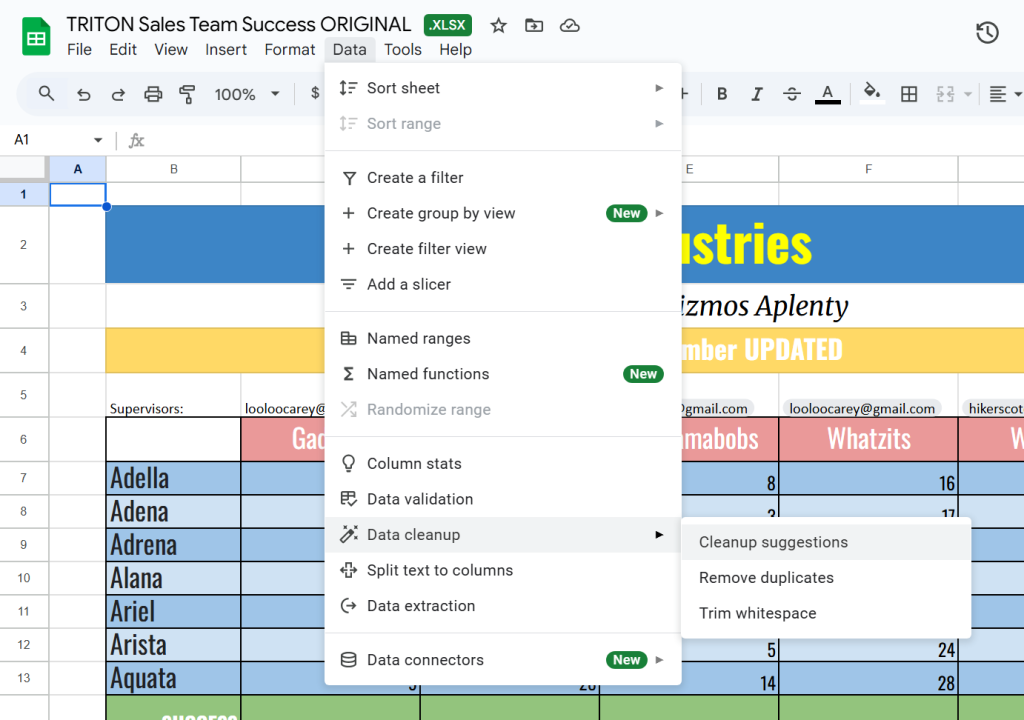The image size is (1024, 720).
Task: Expand Create group by view submenu
Action: tap(503, 213)
